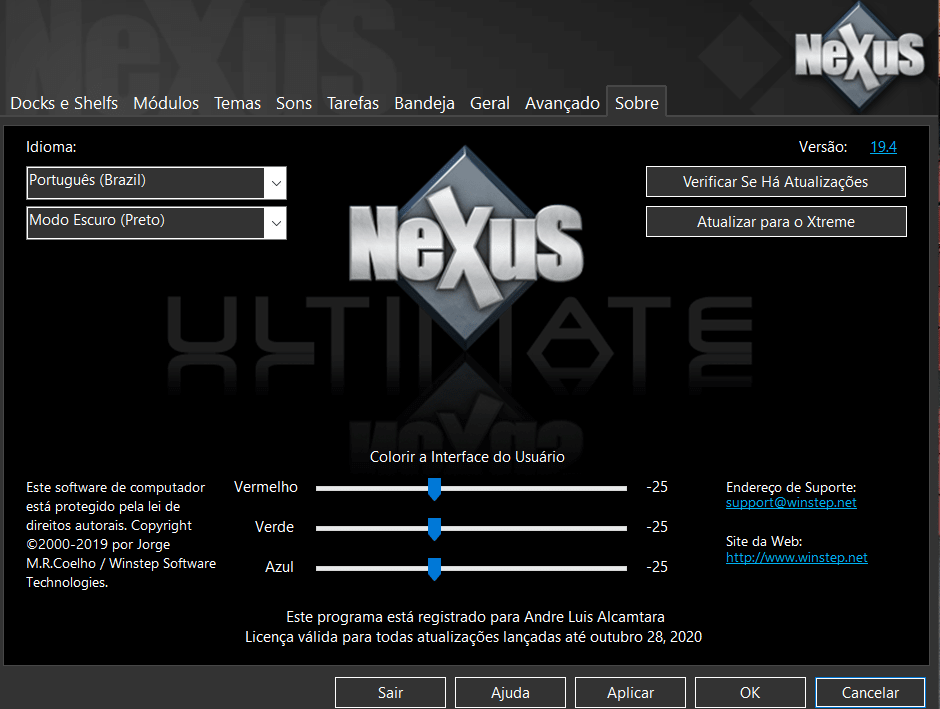Open the Módulos tab
Image resolution: width=940 pixels, height=709 pixels.
point(166,103)
